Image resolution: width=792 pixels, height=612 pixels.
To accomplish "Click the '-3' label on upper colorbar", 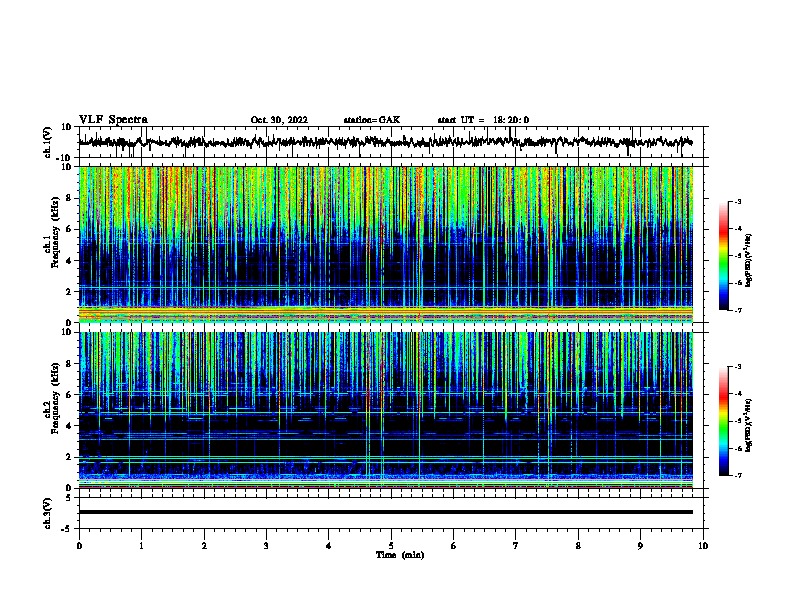I will [x=737, y=201].
